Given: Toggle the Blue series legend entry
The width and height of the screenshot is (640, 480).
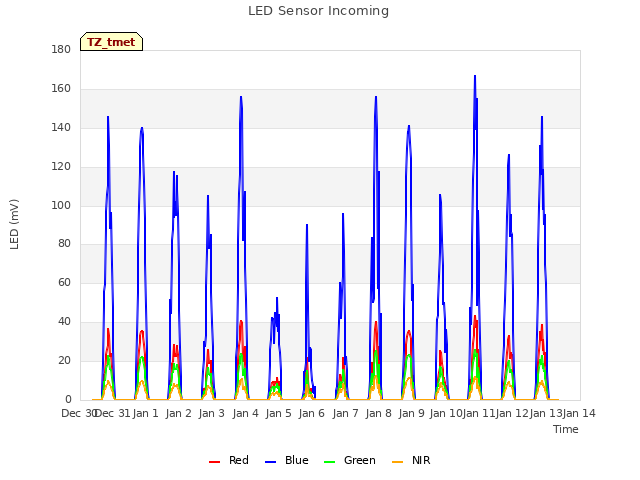Looking at the screenshot, I should coord(287,460).
